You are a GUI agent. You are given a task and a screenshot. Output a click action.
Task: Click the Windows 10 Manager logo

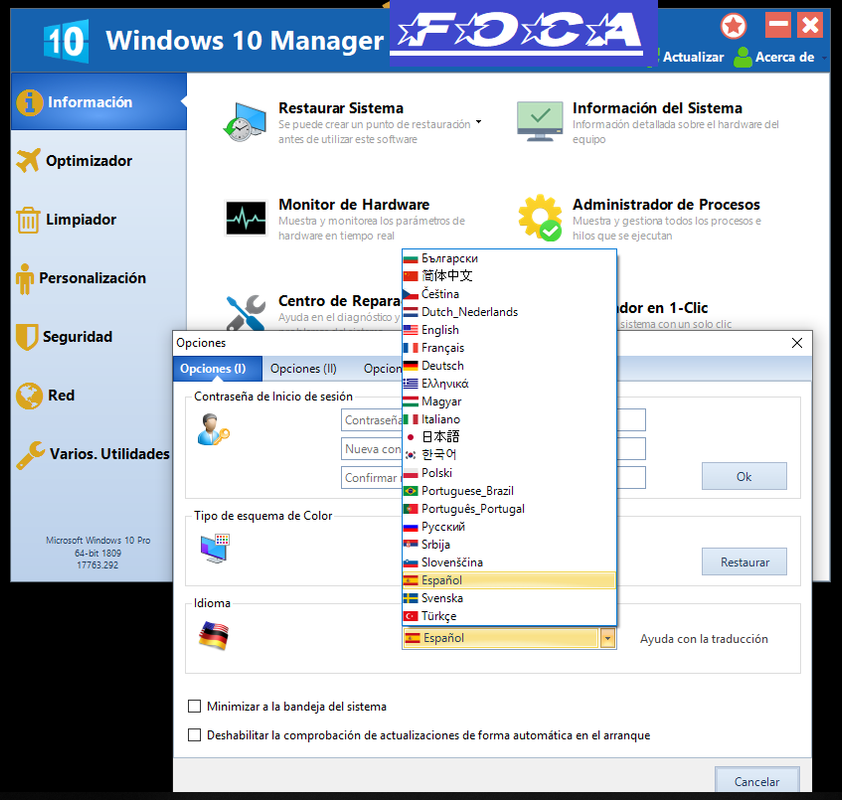66,41
